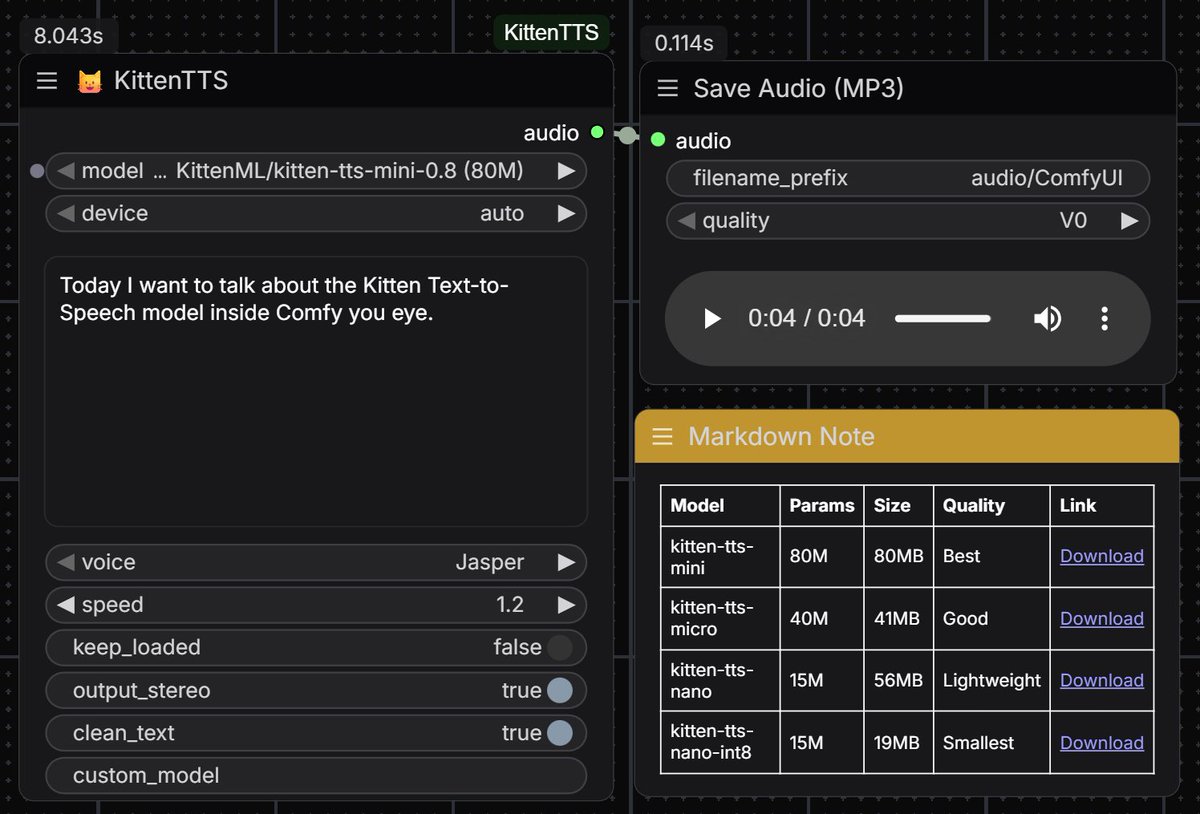This screenshot has width=1200, height=814.
Task: Click the 0.114s execution time badge
Action: coord(684,44)
